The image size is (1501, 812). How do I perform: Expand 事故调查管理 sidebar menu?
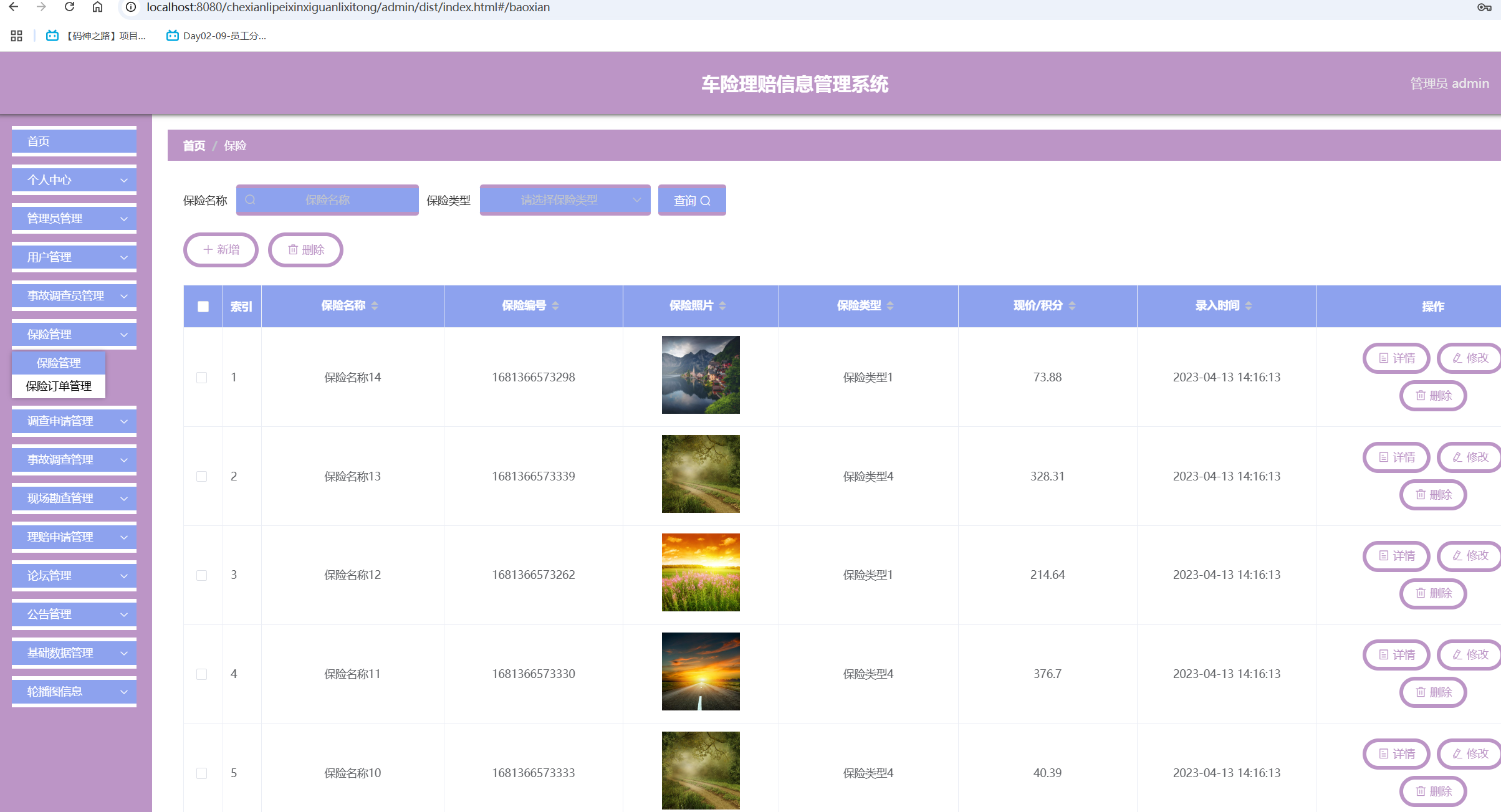pos(74,460)
